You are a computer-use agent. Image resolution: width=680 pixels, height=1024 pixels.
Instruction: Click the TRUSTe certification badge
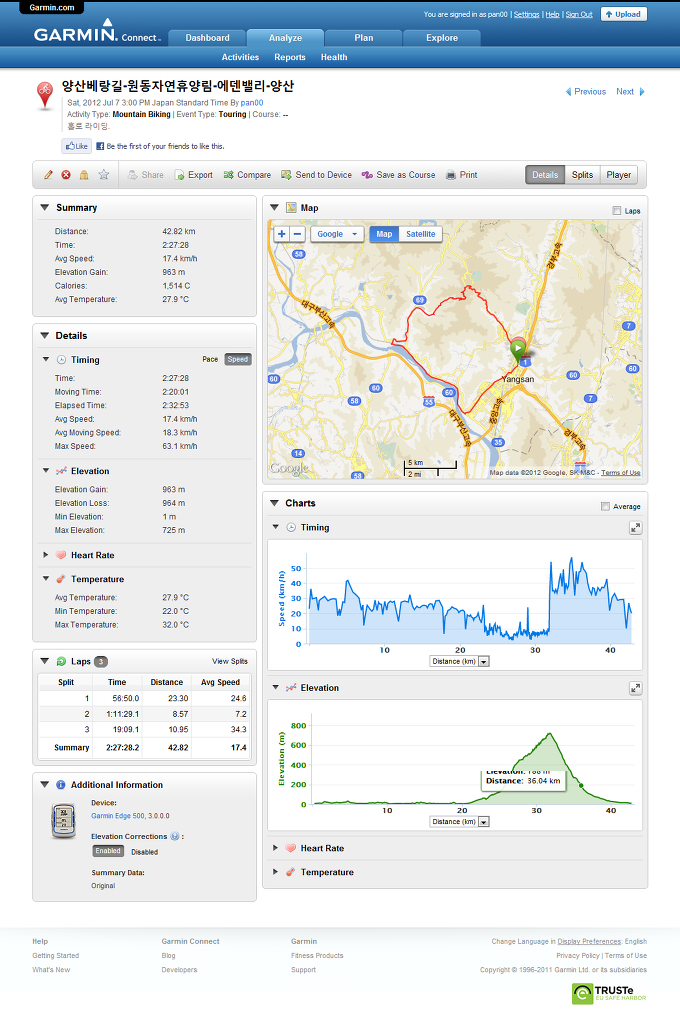[x=609, y=994]
